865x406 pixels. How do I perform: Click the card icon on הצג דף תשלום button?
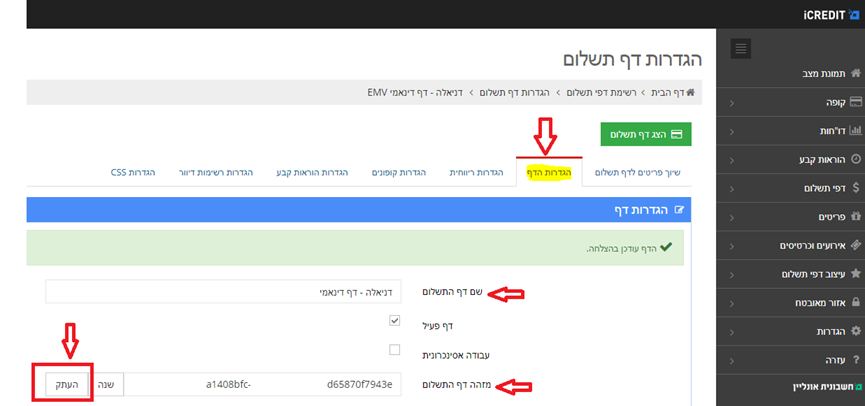click(676, 134)
